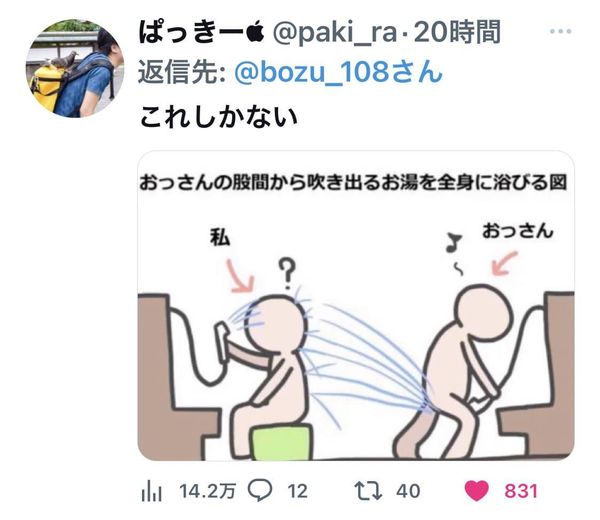Open the 20時間 timestamp link
This screenshot has width=600, height=520.
(457, 32)
